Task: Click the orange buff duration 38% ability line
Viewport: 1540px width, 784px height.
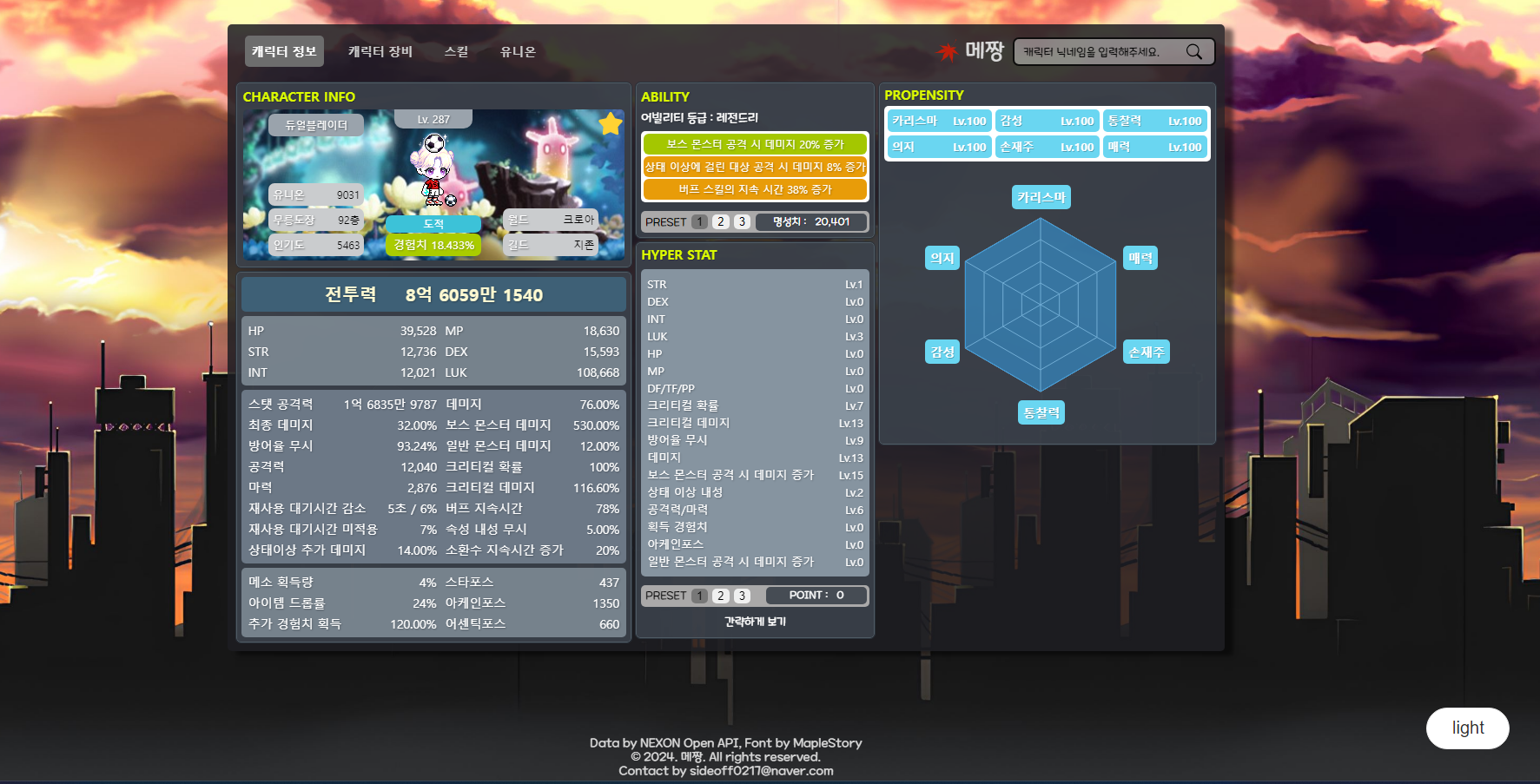Action: pos(755,189)
